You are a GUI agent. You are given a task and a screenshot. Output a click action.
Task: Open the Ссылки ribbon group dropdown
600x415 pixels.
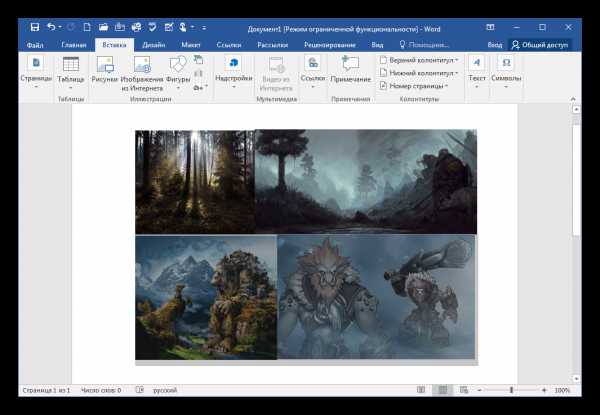pyautogui.click(x=313, y=73)
